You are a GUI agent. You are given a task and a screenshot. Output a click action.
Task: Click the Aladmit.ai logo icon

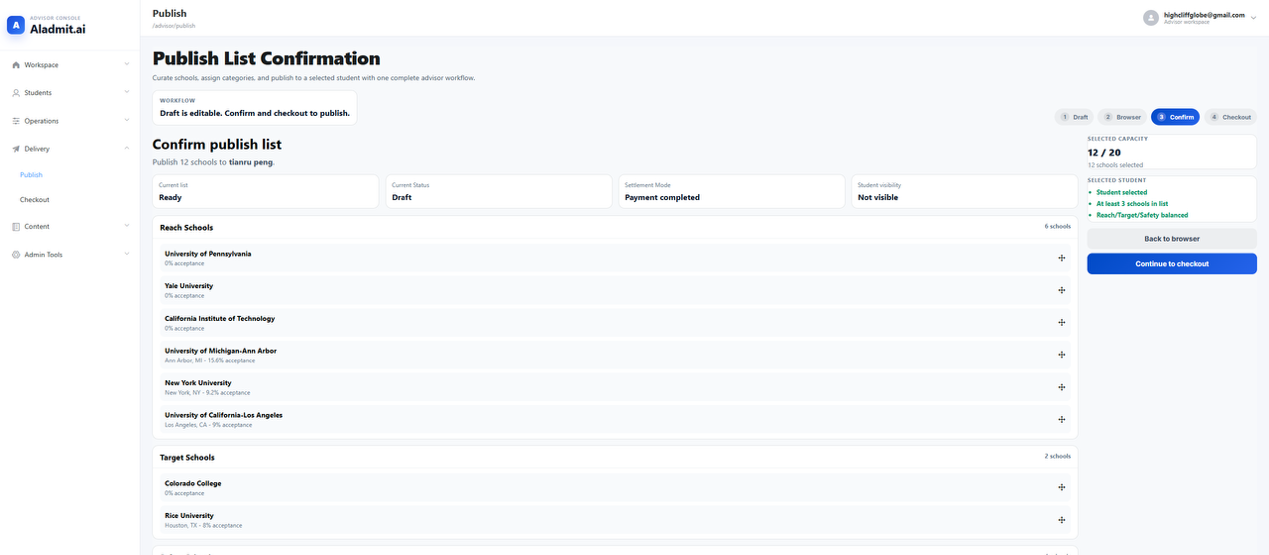click(x=15, y=26)
